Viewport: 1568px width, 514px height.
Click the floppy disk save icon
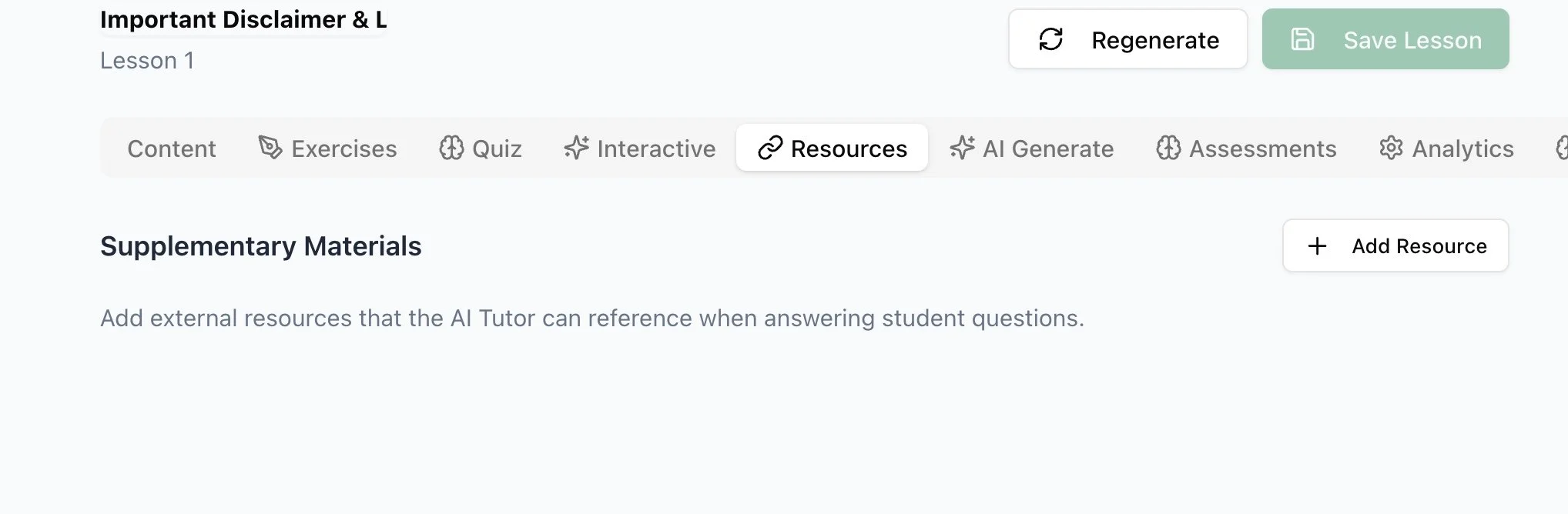(1302, 39)
